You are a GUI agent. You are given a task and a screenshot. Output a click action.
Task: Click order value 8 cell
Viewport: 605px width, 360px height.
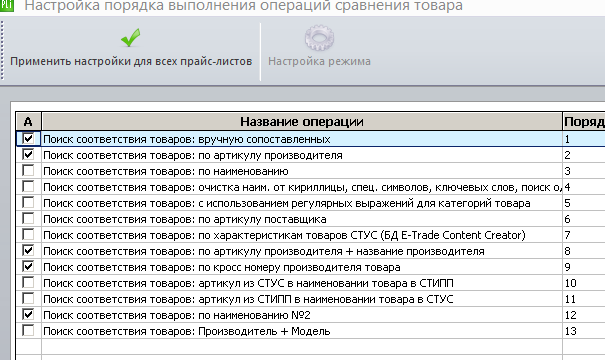click(584, 251)
